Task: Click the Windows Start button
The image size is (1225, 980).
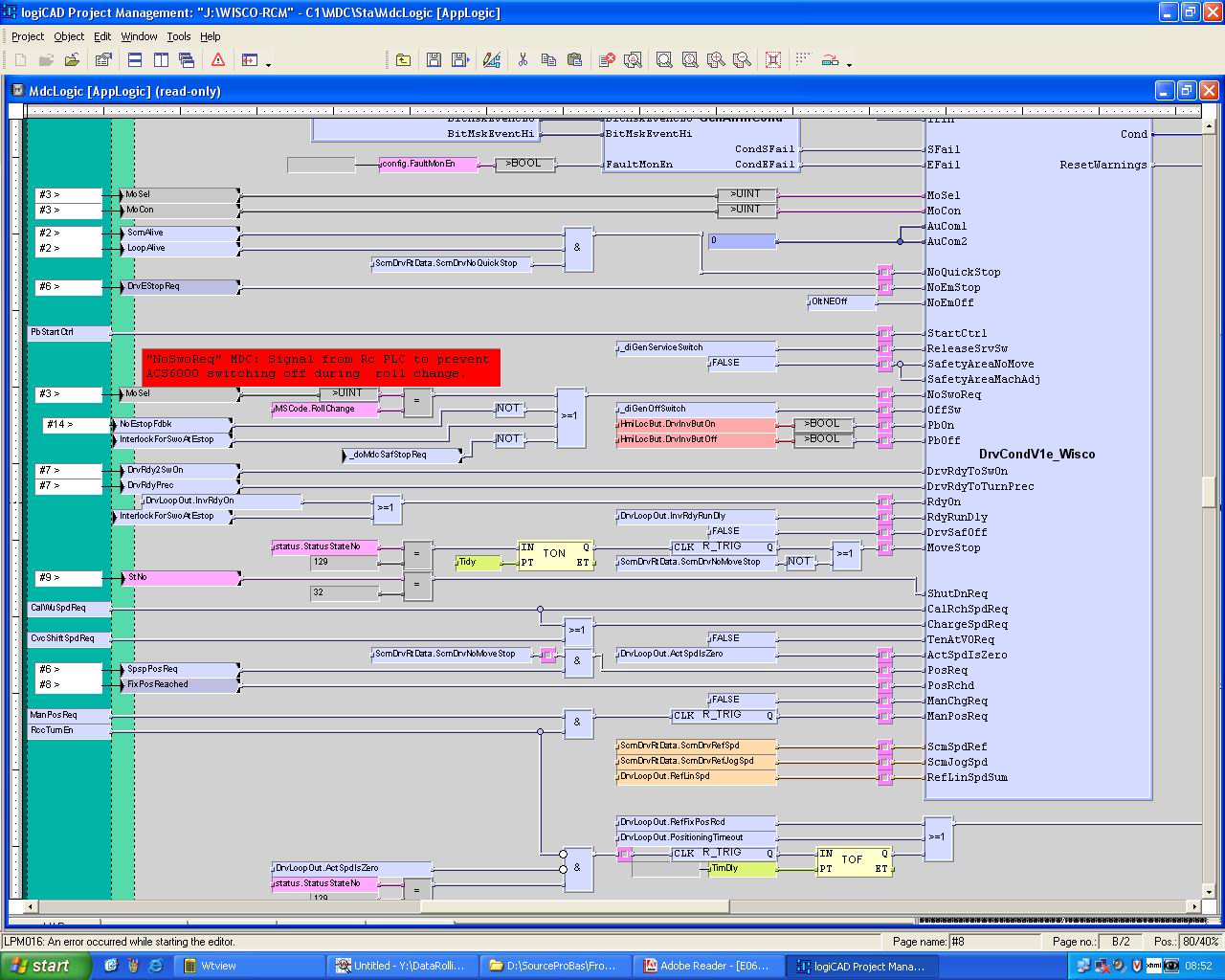Action: [x=45, y=966]
